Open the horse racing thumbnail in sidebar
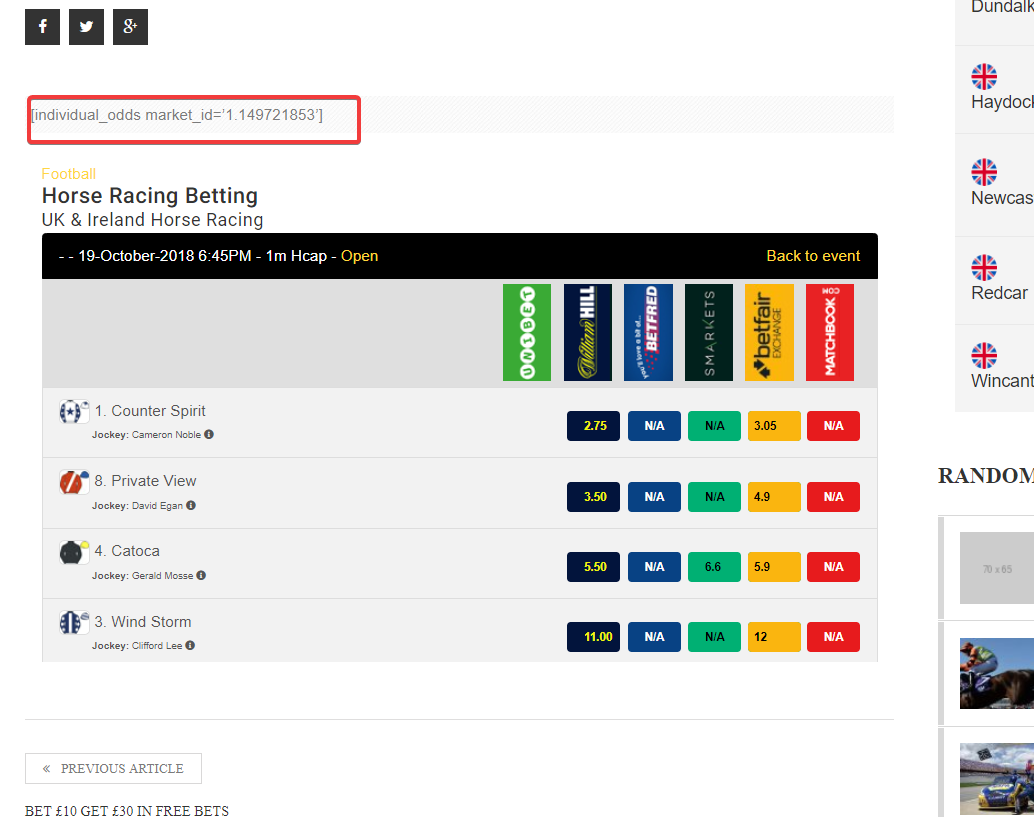 pos(996,673)
